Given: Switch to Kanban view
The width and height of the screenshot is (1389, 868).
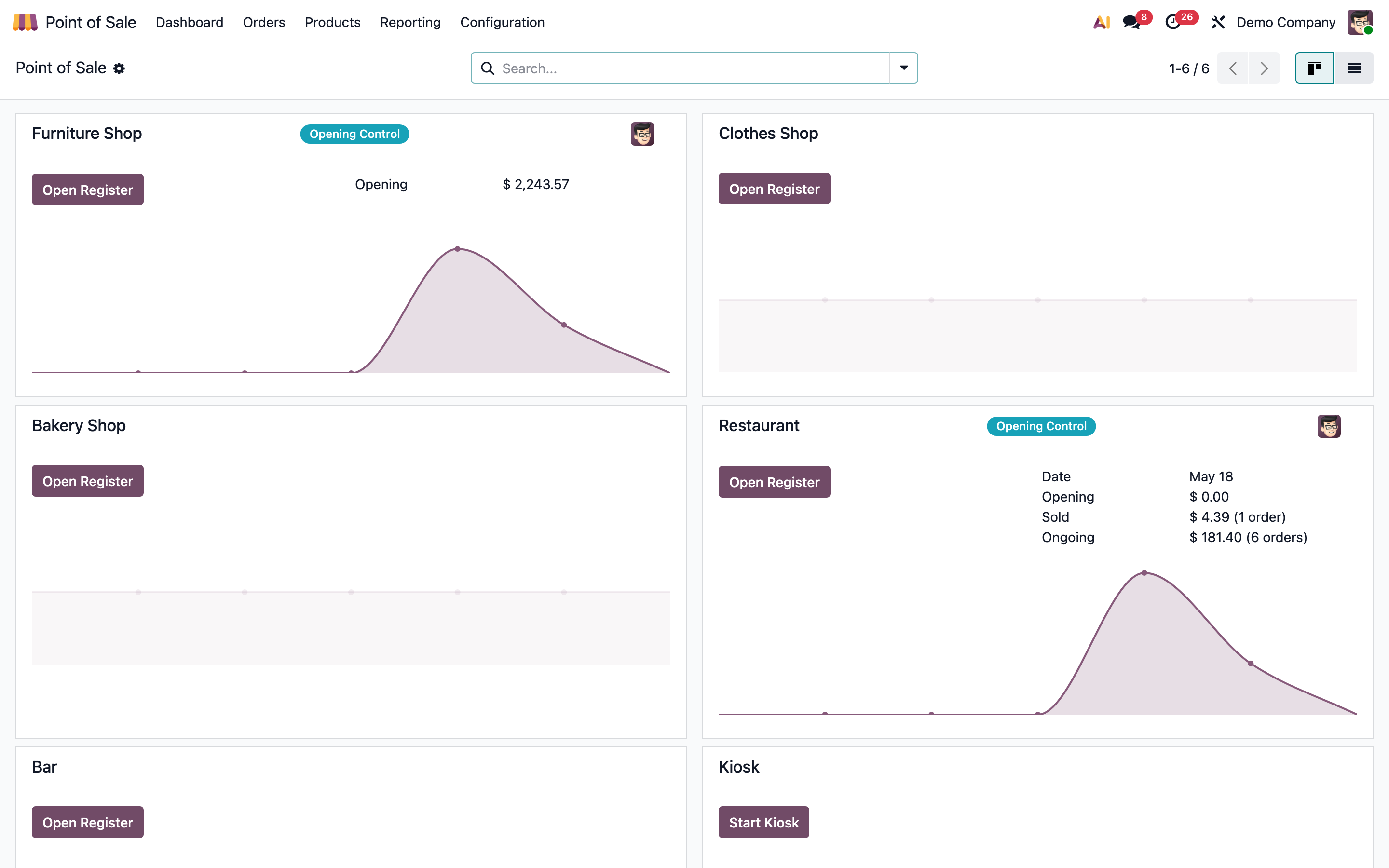Looking at the screenshot, I should (x=1314, y=68).
